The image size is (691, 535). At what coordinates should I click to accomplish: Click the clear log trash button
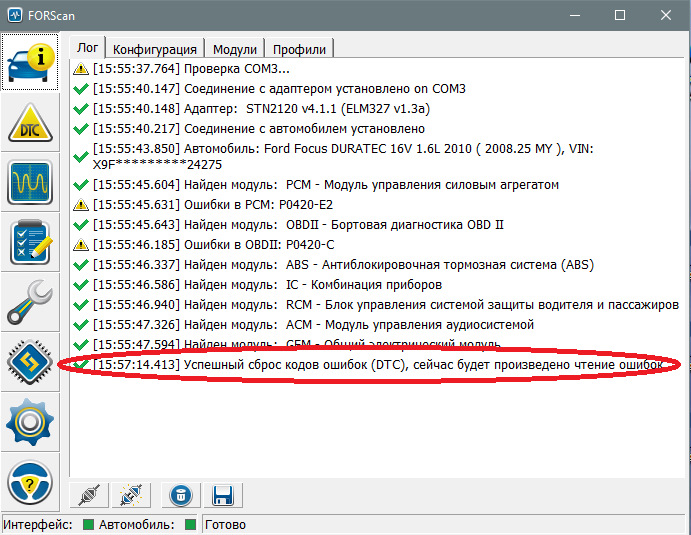point(181,495)
